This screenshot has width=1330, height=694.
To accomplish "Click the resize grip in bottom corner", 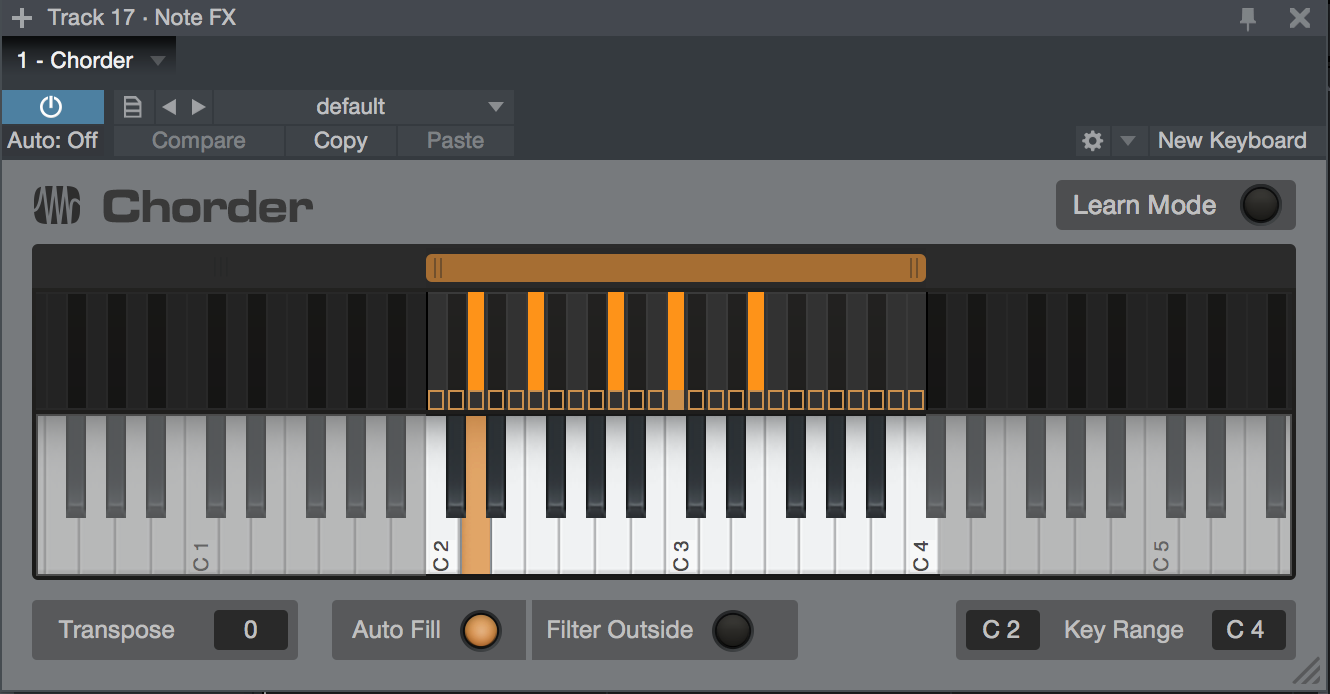I will tap(1307, 671).
